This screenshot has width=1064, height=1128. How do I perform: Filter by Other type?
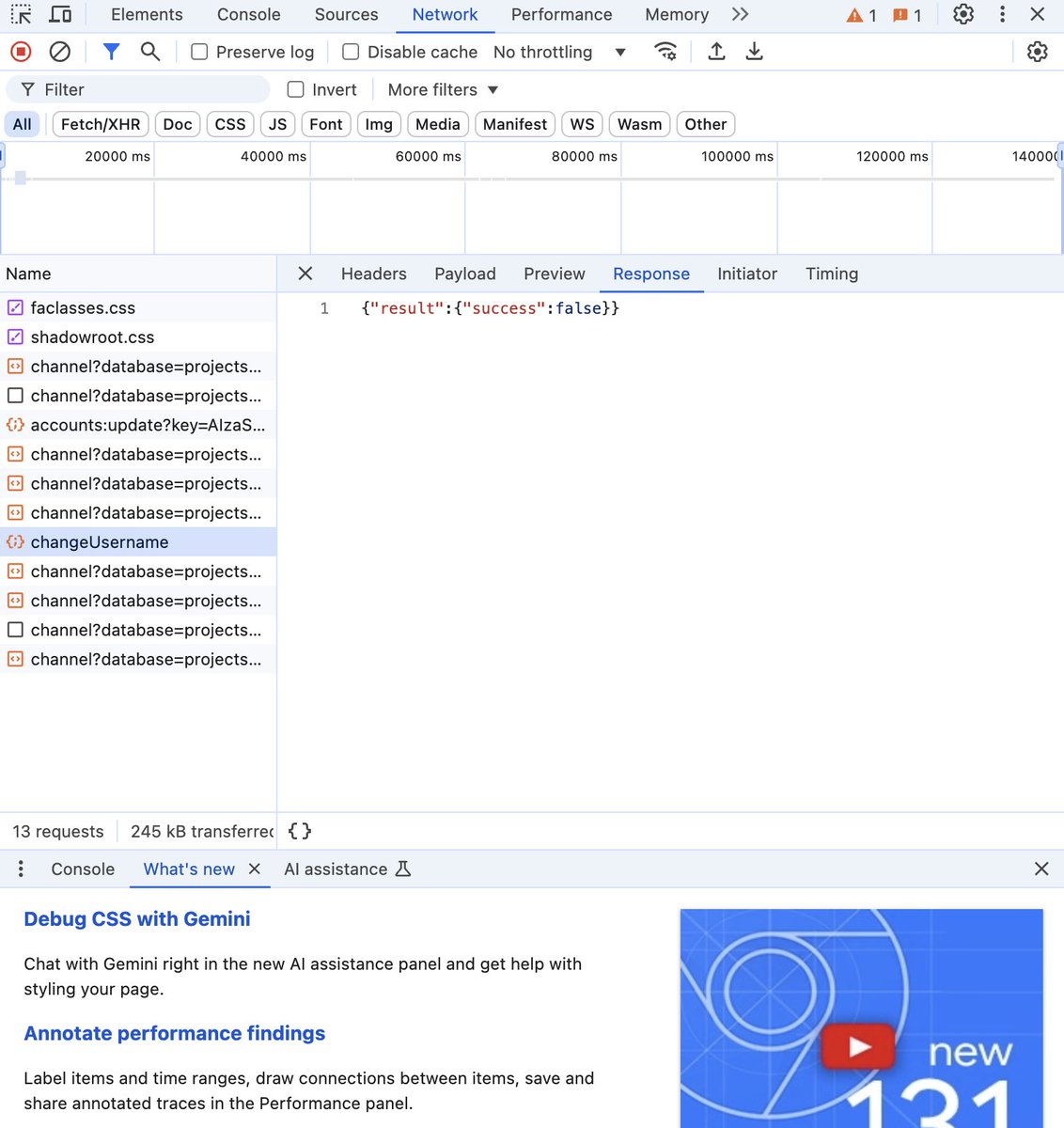pyautogui.click(x=706, y=124)
